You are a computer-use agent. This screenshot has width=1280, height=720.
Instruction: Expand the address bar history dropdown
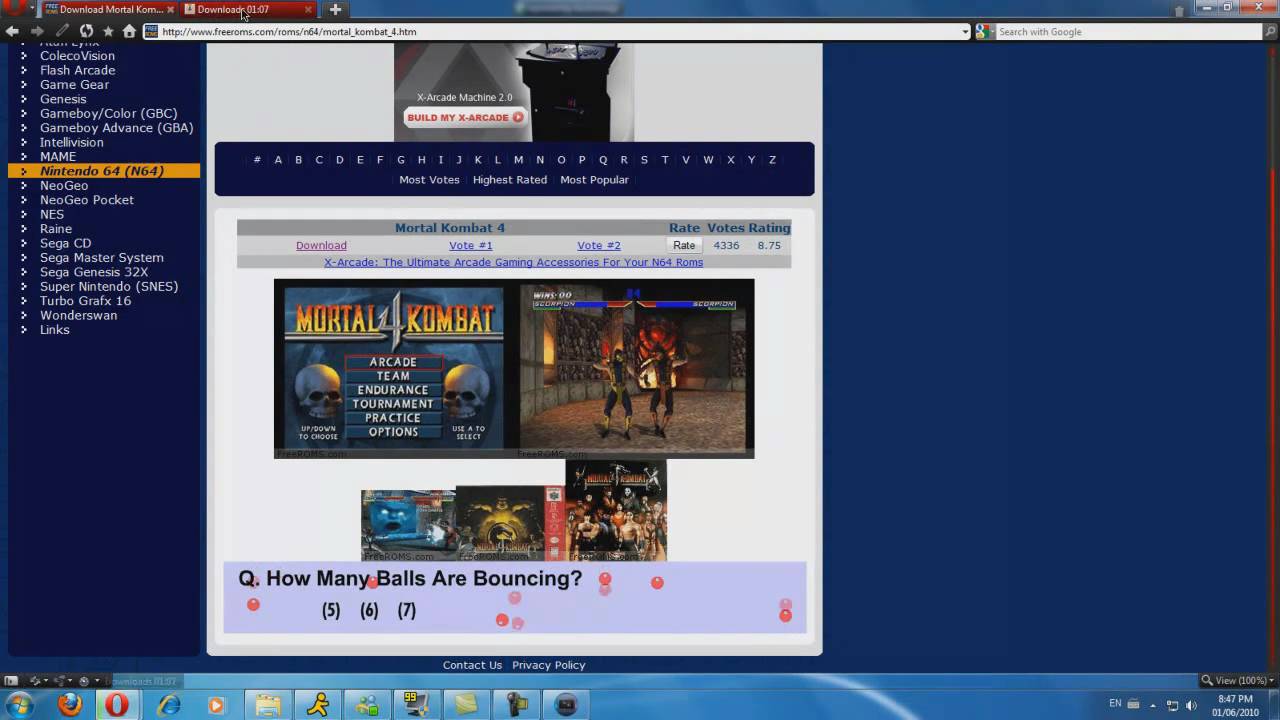click(965, 32)
